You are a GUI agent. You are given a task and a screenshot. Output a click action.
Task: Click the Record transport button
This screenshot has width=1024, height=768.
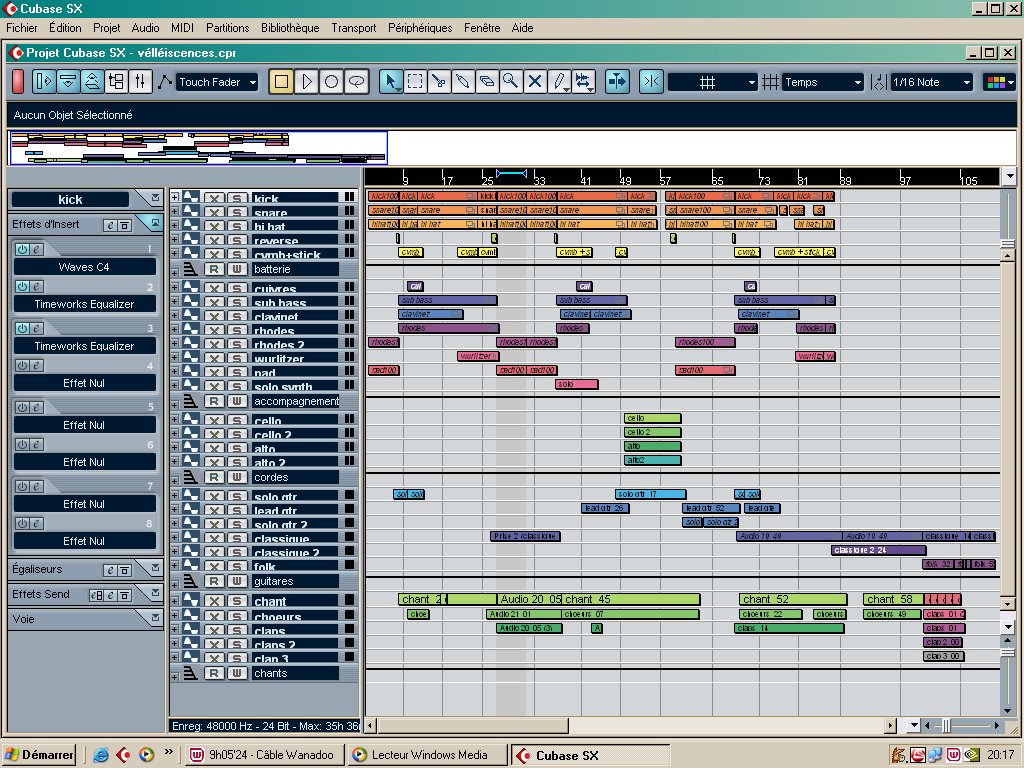pos(331,82)
